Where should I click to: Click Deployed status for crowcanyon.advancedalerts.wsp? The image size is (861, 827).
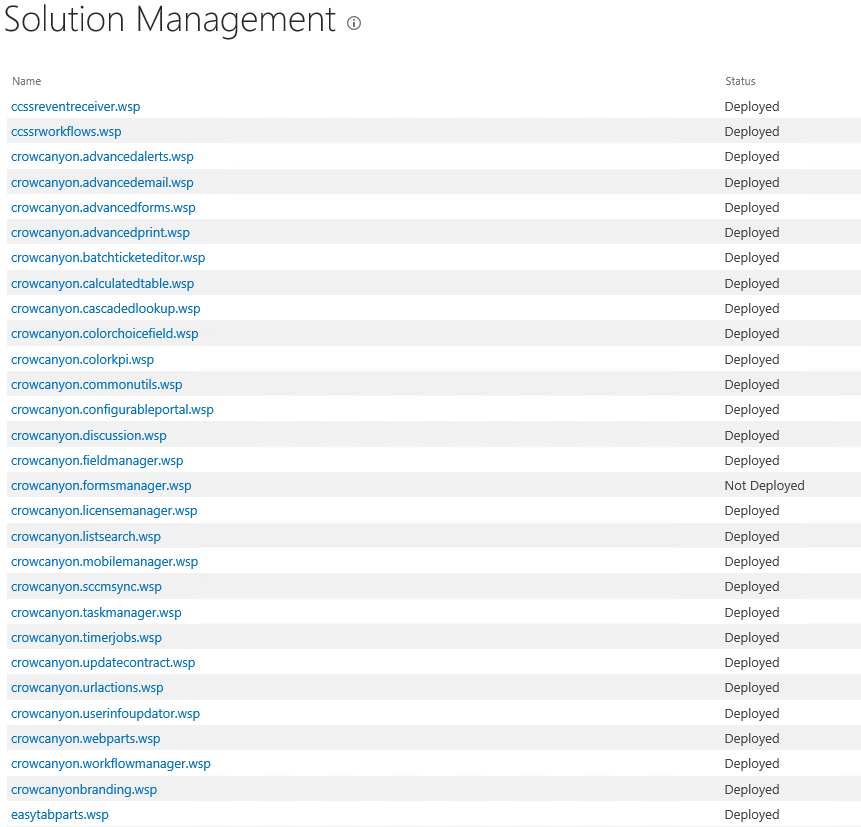tap(752, 157)
